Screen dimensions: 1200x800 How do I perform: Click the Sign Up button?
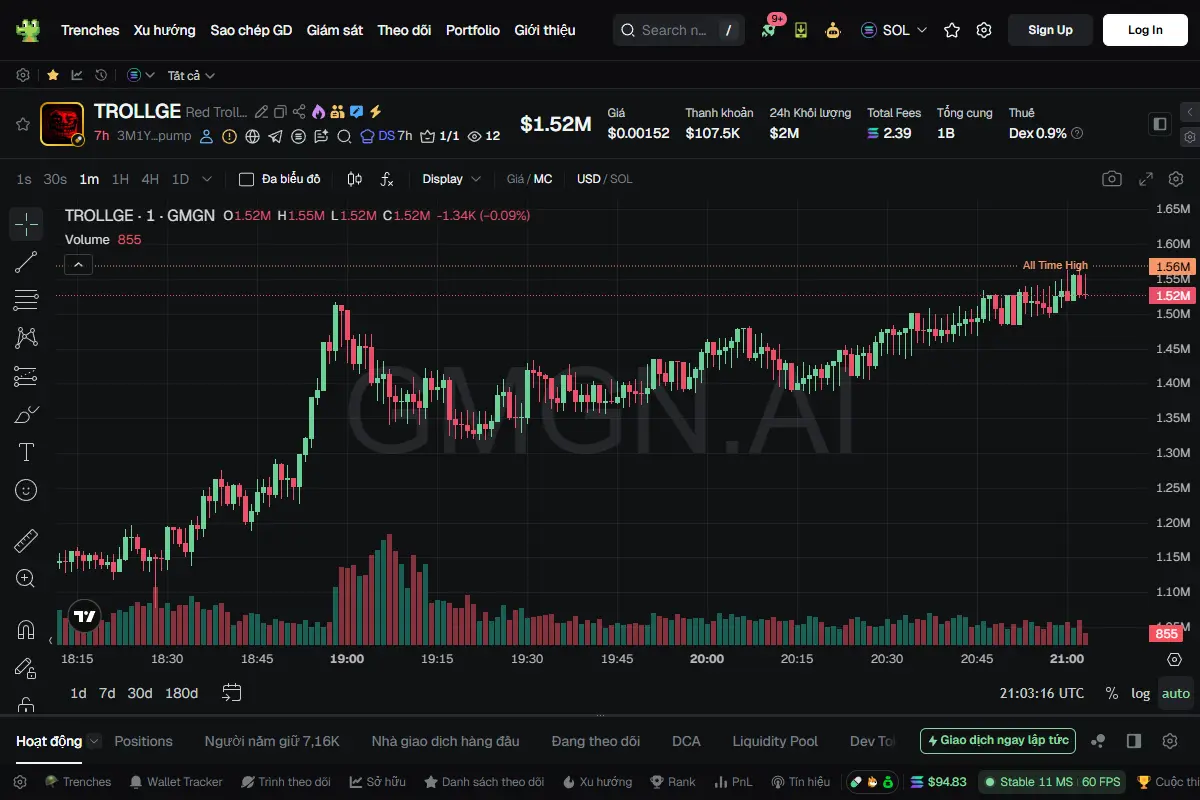tap(1050, 30)
